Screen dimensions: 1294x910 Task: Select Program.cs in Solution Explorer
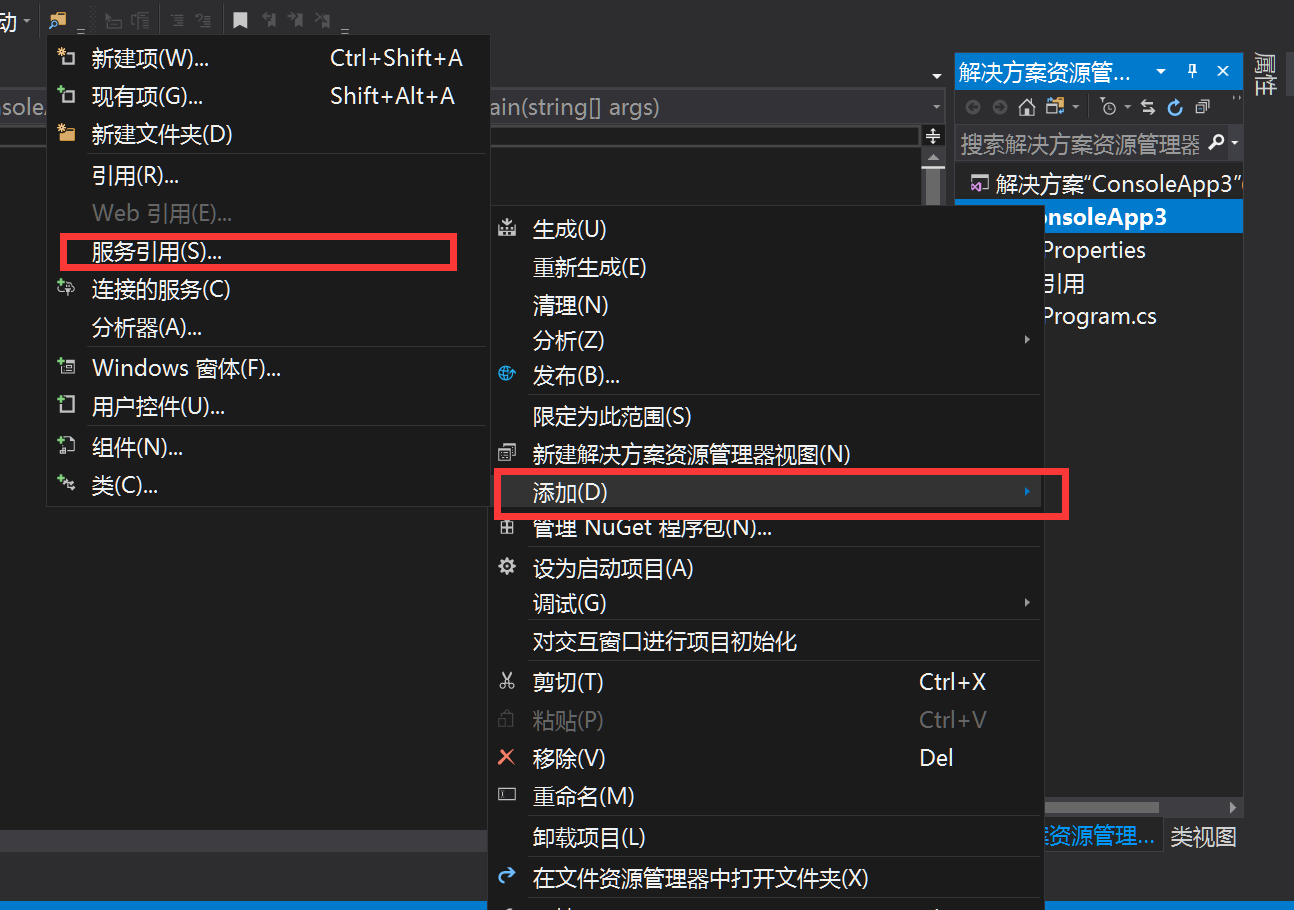click(1099, 317)
